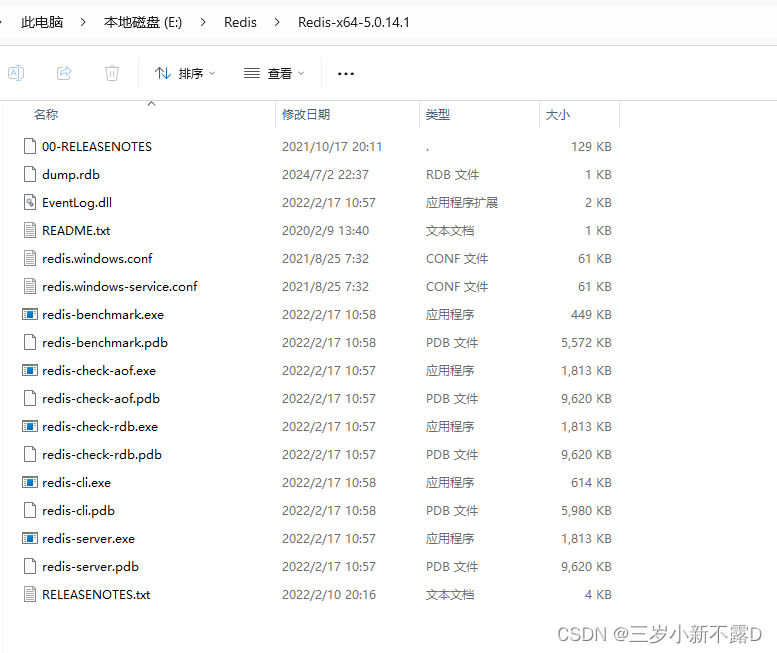Select README.txt file icon
The height and width of the screenshot is (653, 777).
point(30,230)
